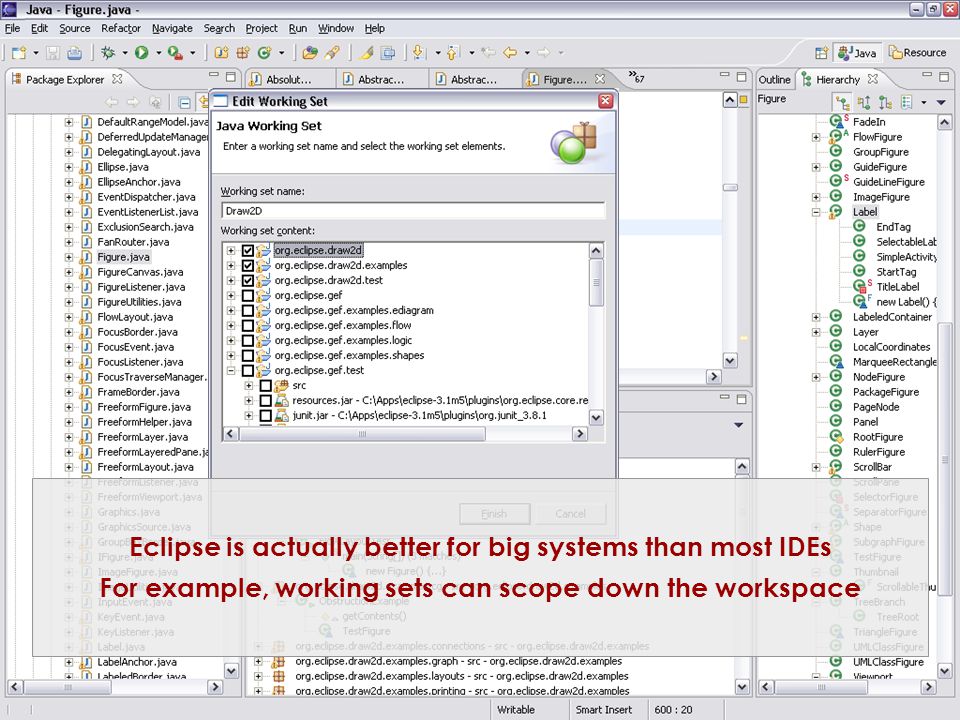The width and height of the screenshot is (960, 720).
Task: Jump to Previous Annotation icon
Action: click(x=452, y=53)
